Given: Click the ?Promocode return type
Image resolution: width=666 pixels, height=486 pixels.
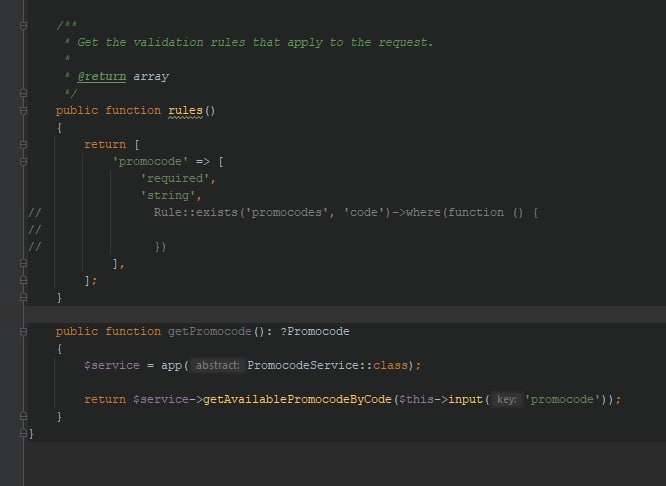Looking at the screenshot, I should click(x=315, y=331).
